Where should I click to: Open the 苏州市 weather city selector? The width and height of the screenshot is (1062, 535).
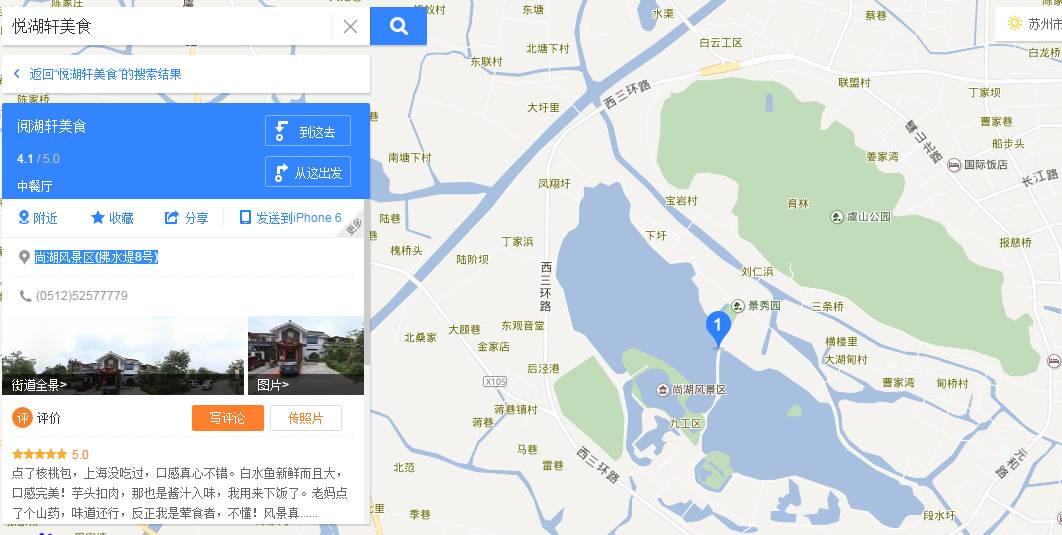[1028, 24]
